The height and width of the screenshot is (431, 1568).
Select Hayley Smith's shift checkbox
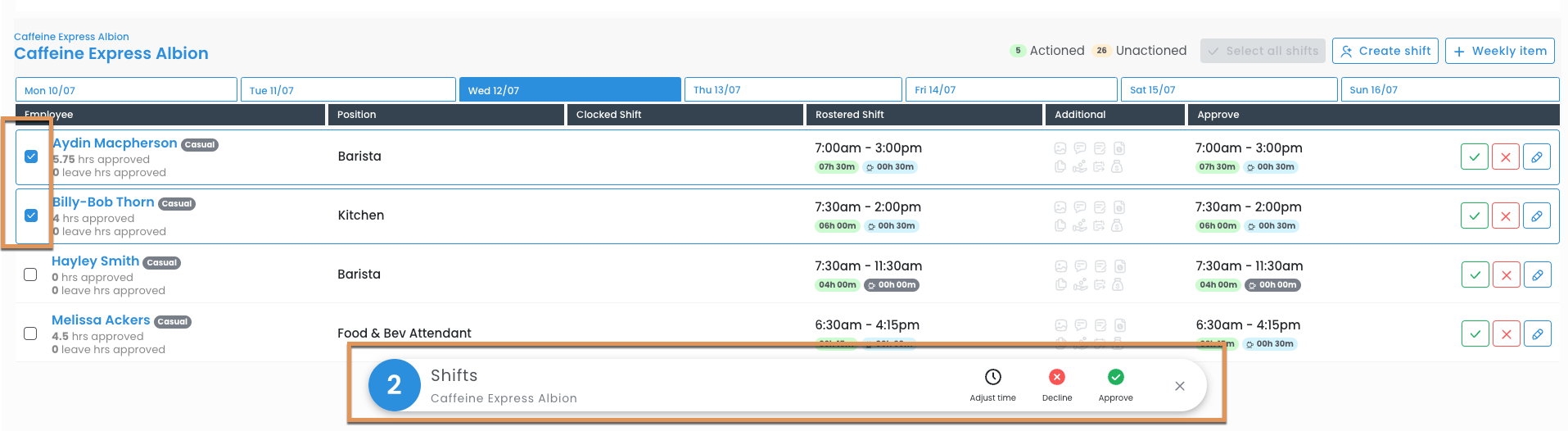(30, 274)
